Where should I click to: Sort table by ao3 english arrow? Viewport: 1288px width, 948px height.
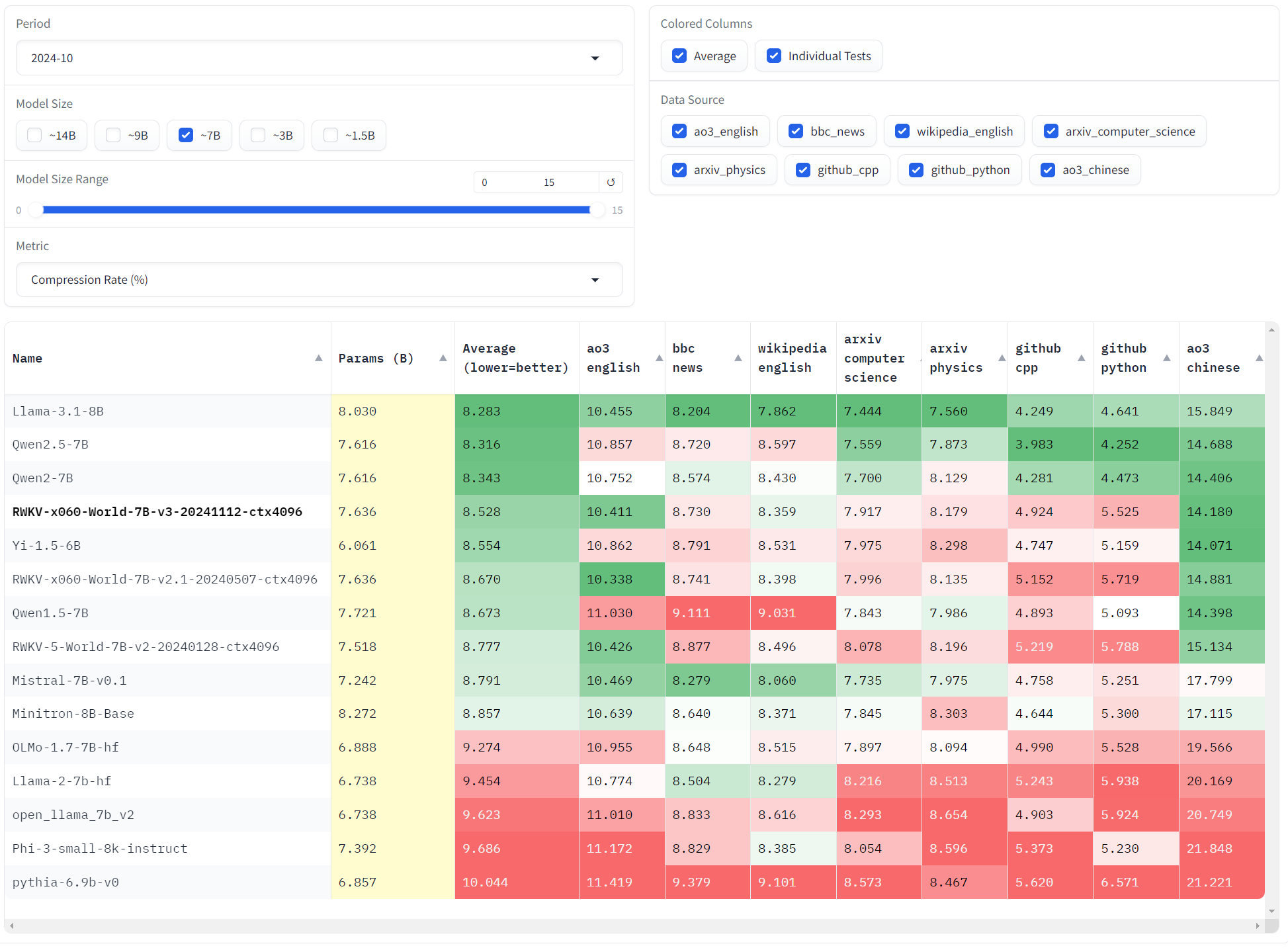click(x=659, y=359)
